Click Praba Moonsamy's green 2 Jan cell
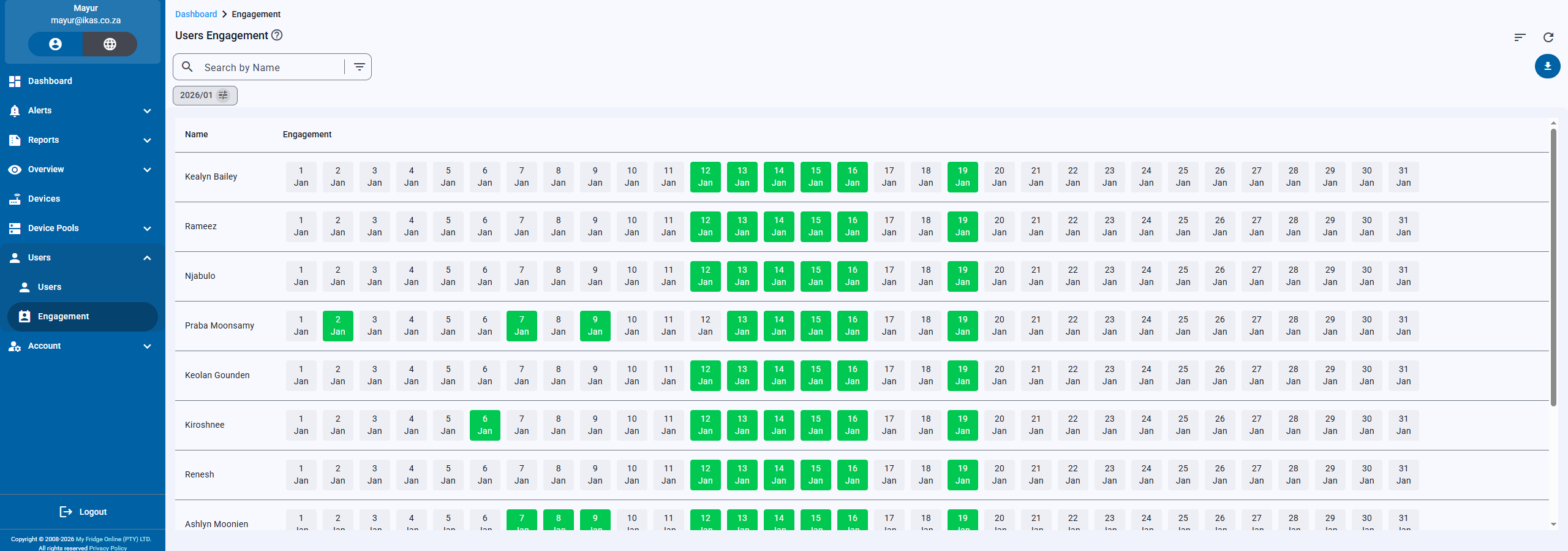 coord(337,325)
